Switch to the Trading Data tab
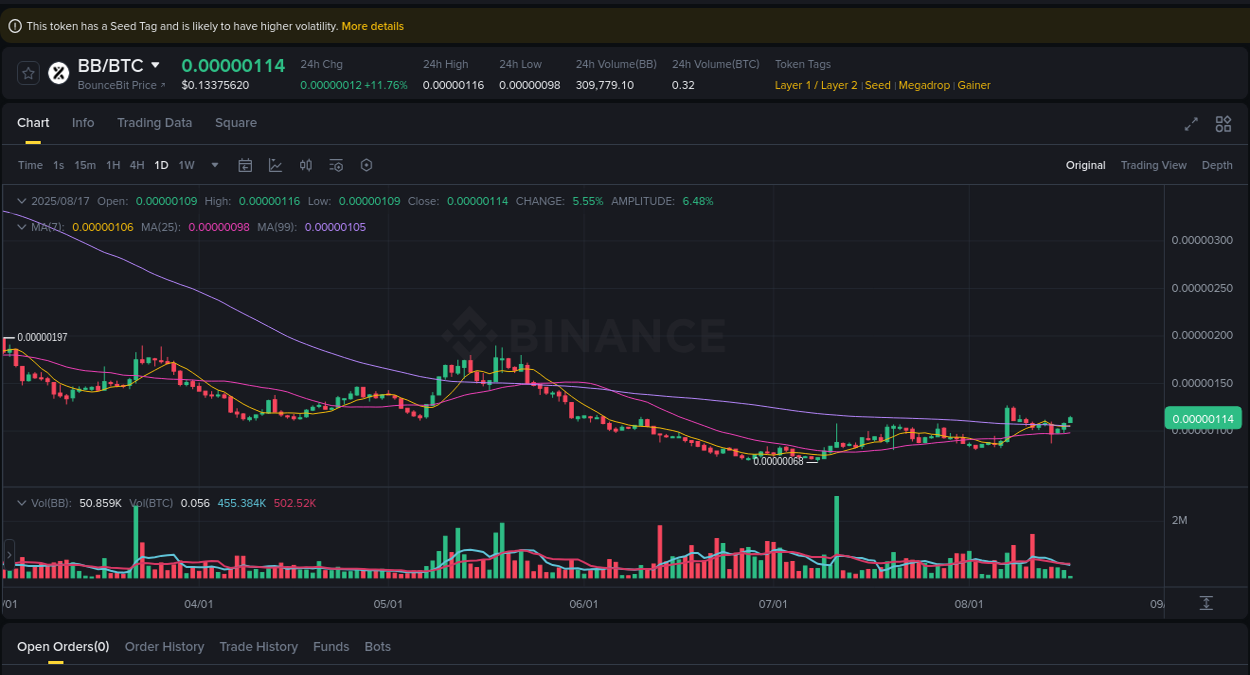Screen dimensions: 1250x675 (x=155, y=122)
